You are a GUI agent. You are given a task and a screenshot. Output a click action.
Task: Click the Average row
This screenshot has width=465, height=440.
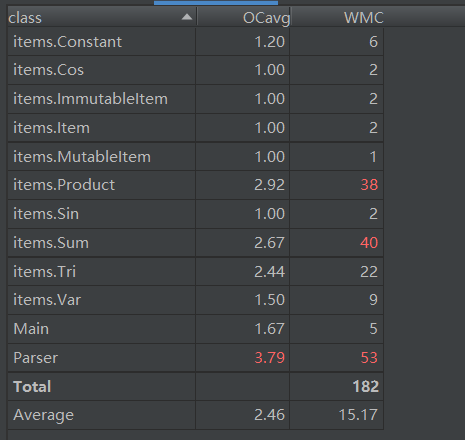196,415
